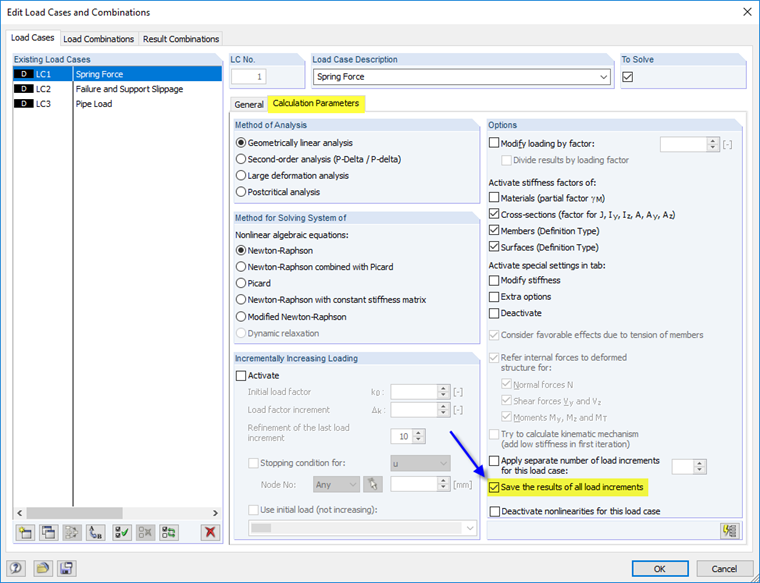Select LC1 Spring Force row
The height and width of the screenshot is (583, 760).
point(117,74)
